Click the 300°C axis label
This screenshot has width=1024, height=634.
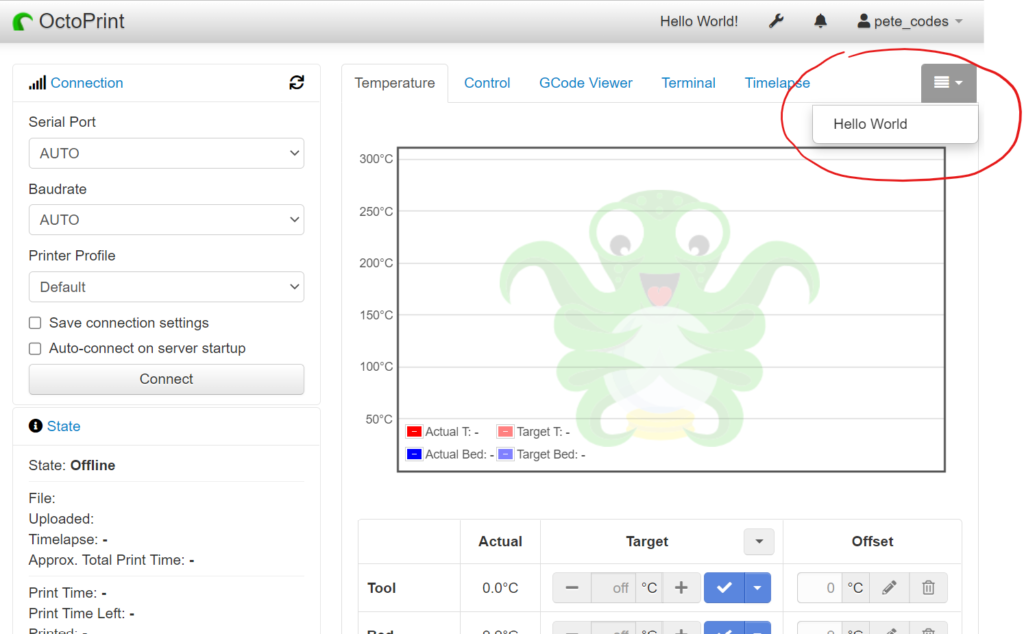[376, 159]
